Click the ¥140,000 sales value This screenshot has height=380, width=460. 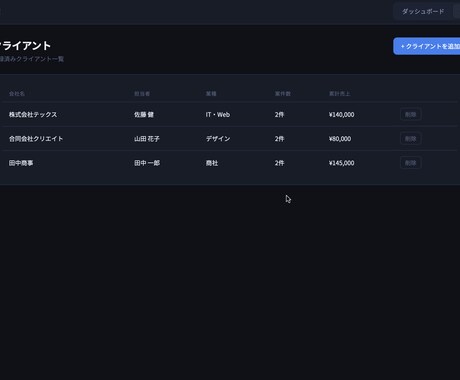[x=341, y=115]
